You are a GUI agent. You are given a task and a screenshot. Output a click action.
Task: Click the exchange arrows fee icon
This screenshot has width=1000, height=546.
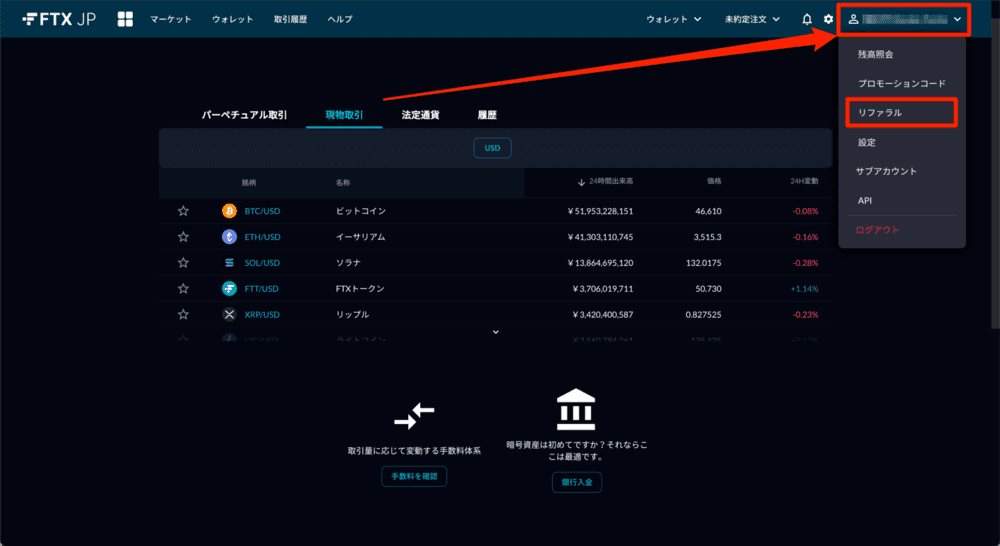tap(414, 416)
